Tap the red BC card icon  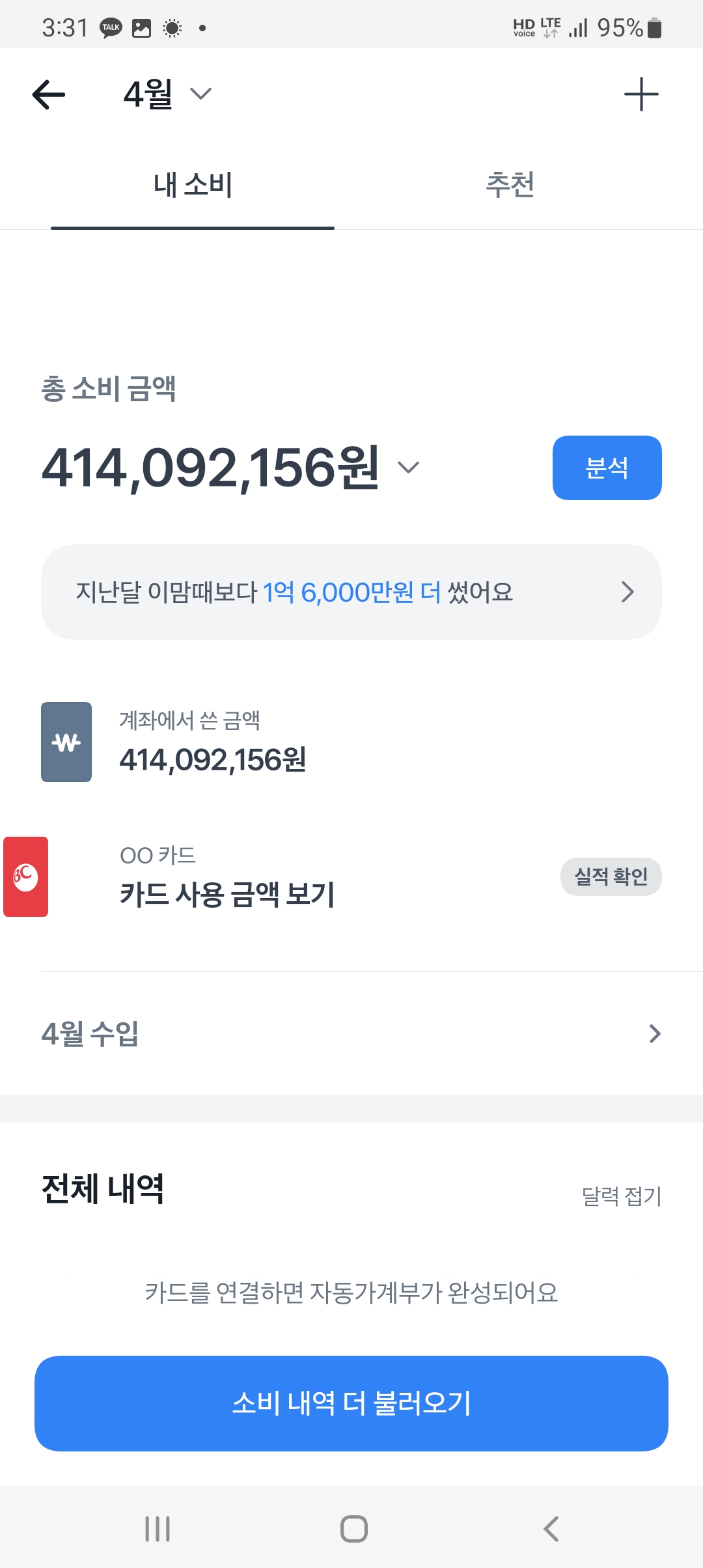26,876
